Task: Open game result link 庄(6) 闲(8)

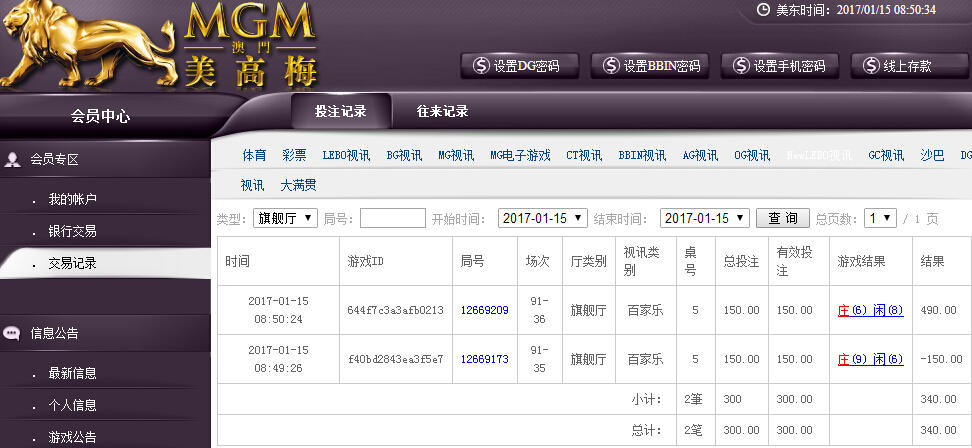Action: [870, 310]
